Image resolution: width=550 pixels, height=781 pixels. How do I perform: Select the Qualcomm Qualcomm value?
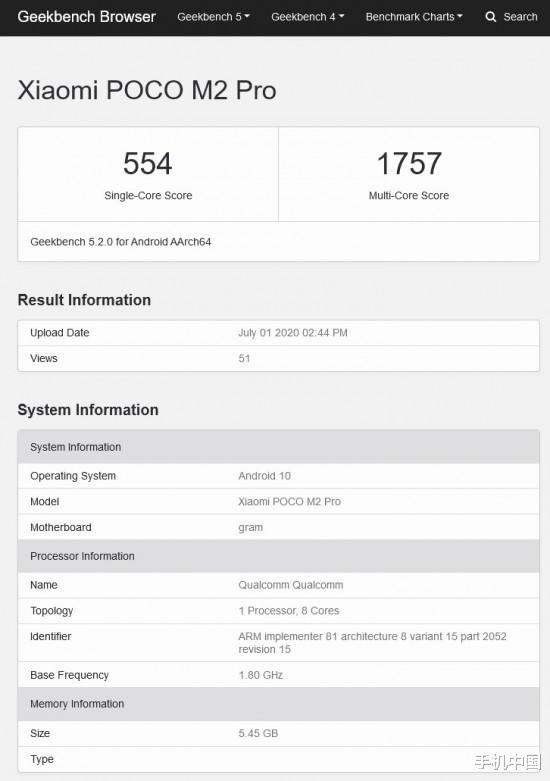tap(291, 585)
